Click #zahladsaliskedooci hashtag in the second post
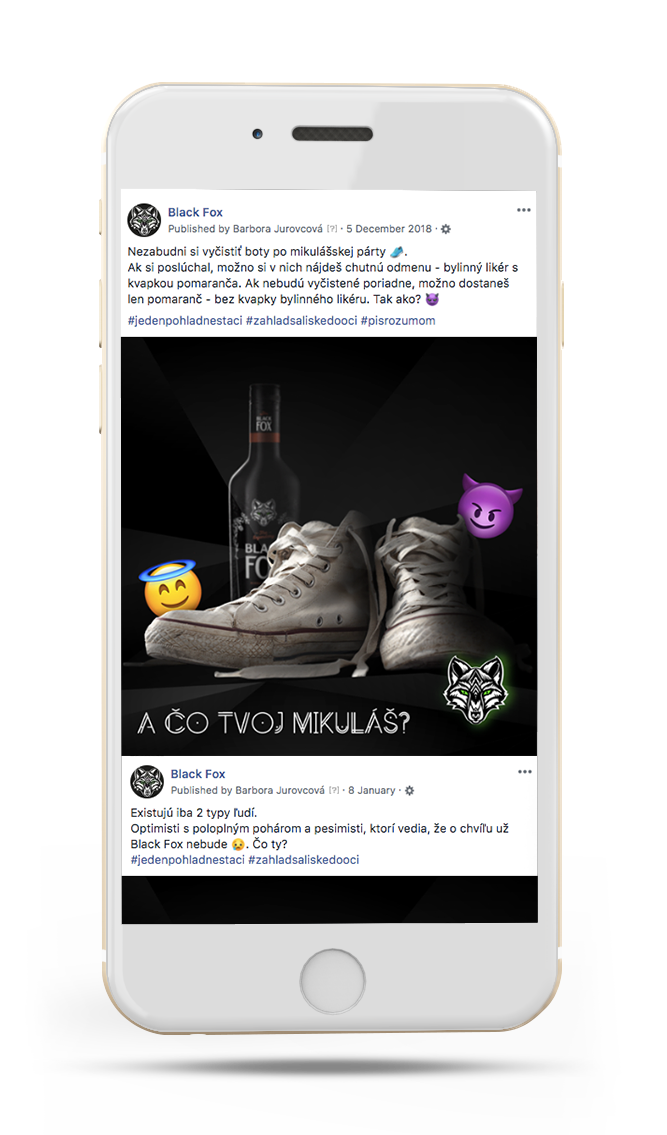The image size is (667, 1135). click(303, 860)
